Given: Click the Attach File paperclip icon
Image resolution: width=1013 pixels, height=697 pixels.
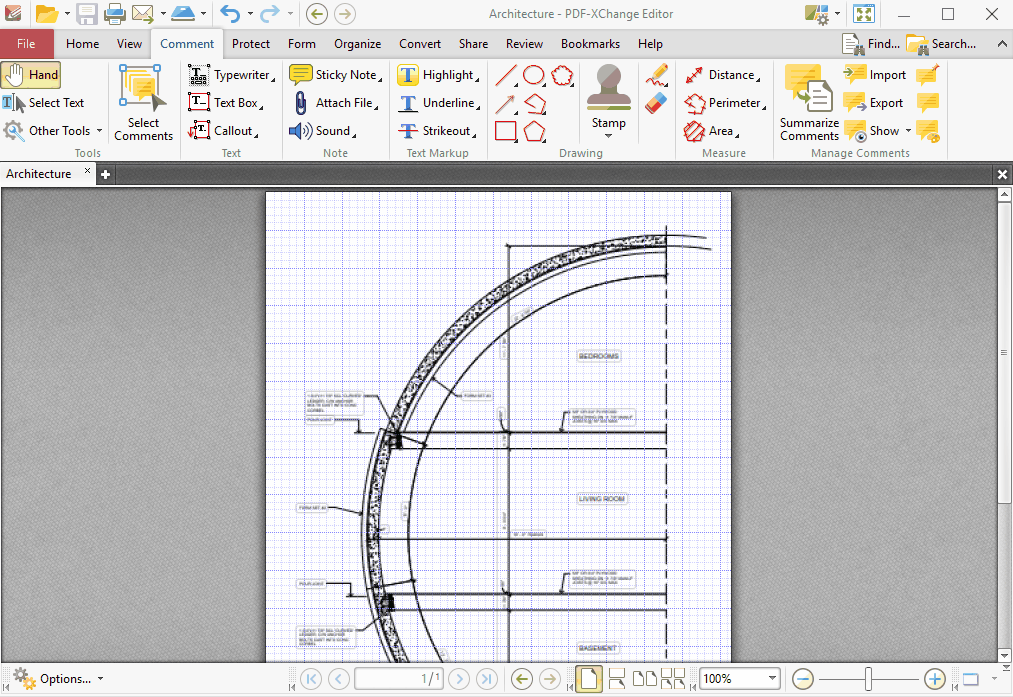Looking at the screenshot, I should pyautogui.click(x=300, y=103).
